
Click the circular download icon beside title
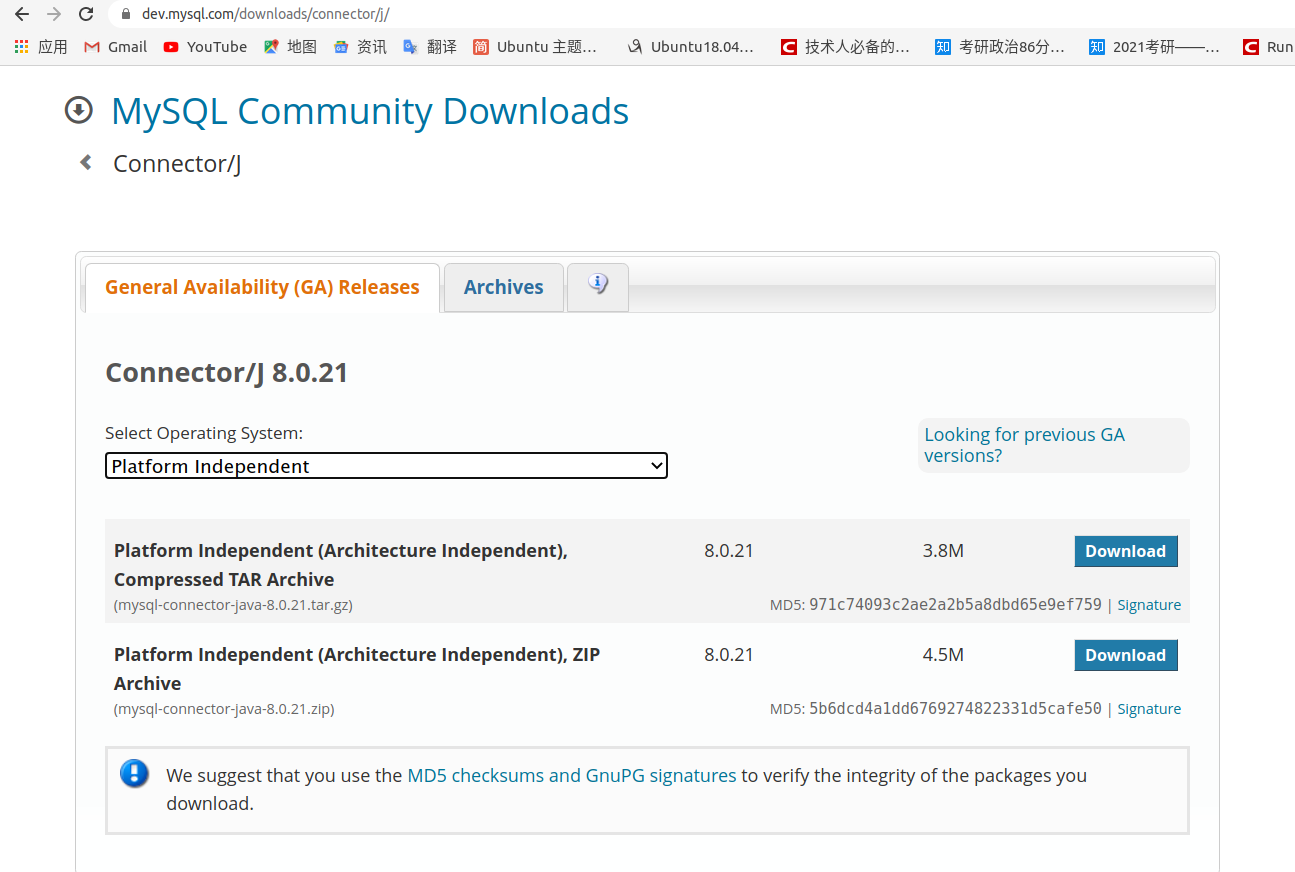pos(79,110)
